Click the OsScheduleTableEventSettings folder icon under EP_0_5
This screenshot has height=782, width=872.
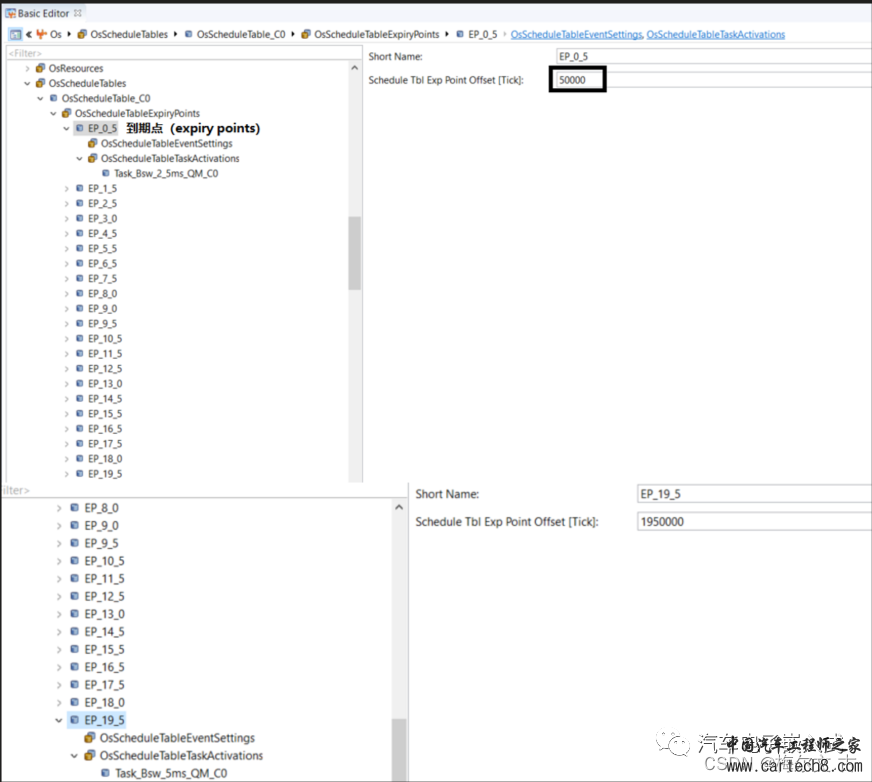pos(93,143)
